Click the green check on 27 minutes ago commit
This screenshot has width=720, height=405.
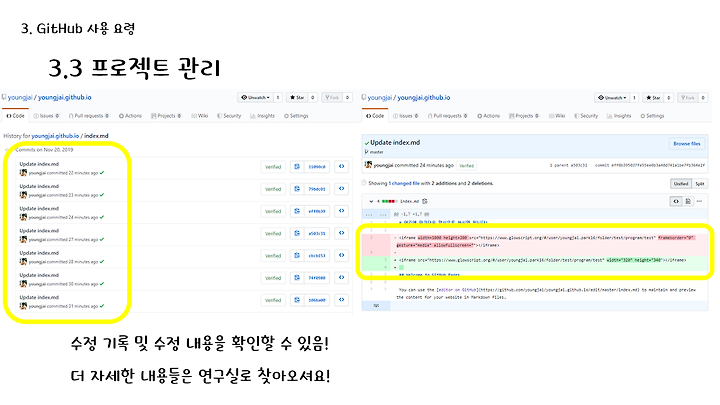click(102, 240)
